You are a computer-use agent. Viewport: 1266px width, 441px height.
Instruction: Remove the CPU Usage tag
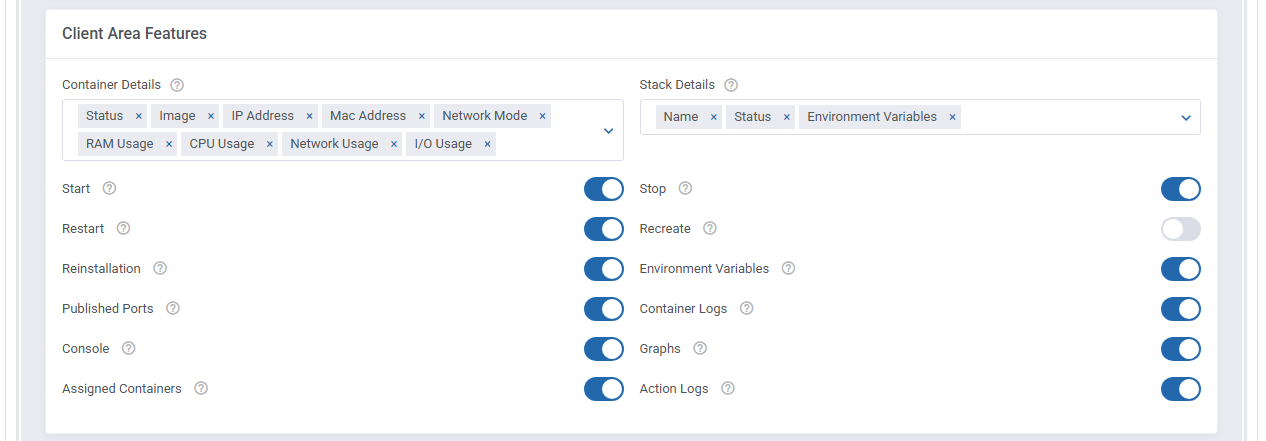click(269, 144)
